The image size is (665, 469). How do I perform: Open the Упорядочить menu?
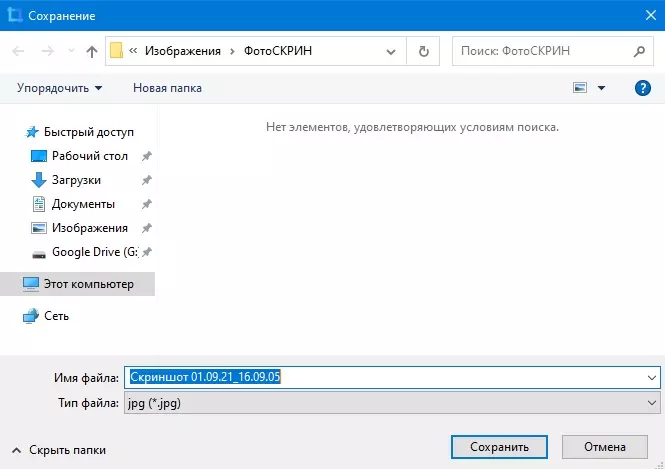click(59, 88)
